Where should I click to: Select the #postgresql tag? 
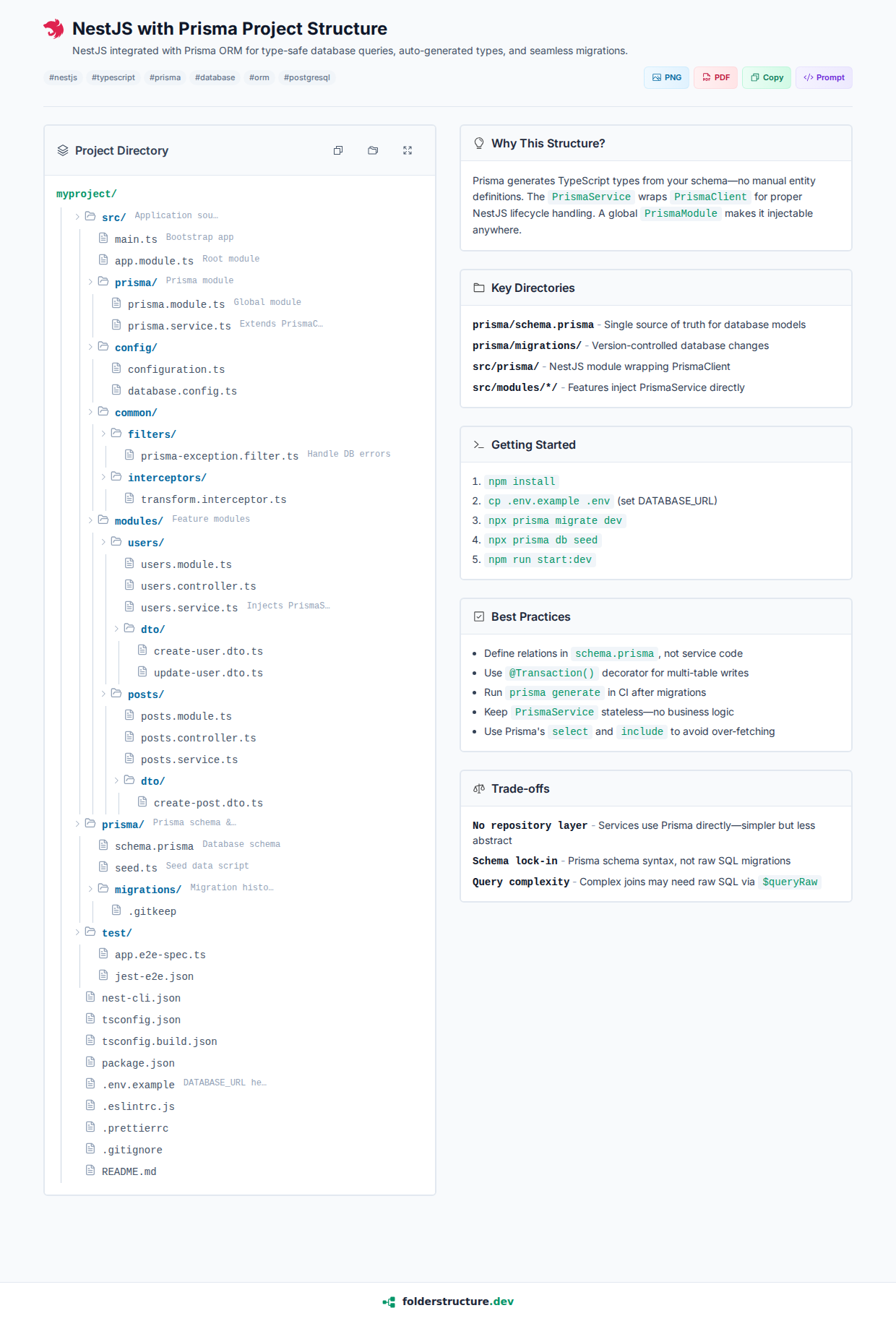(x=306, y=77)
